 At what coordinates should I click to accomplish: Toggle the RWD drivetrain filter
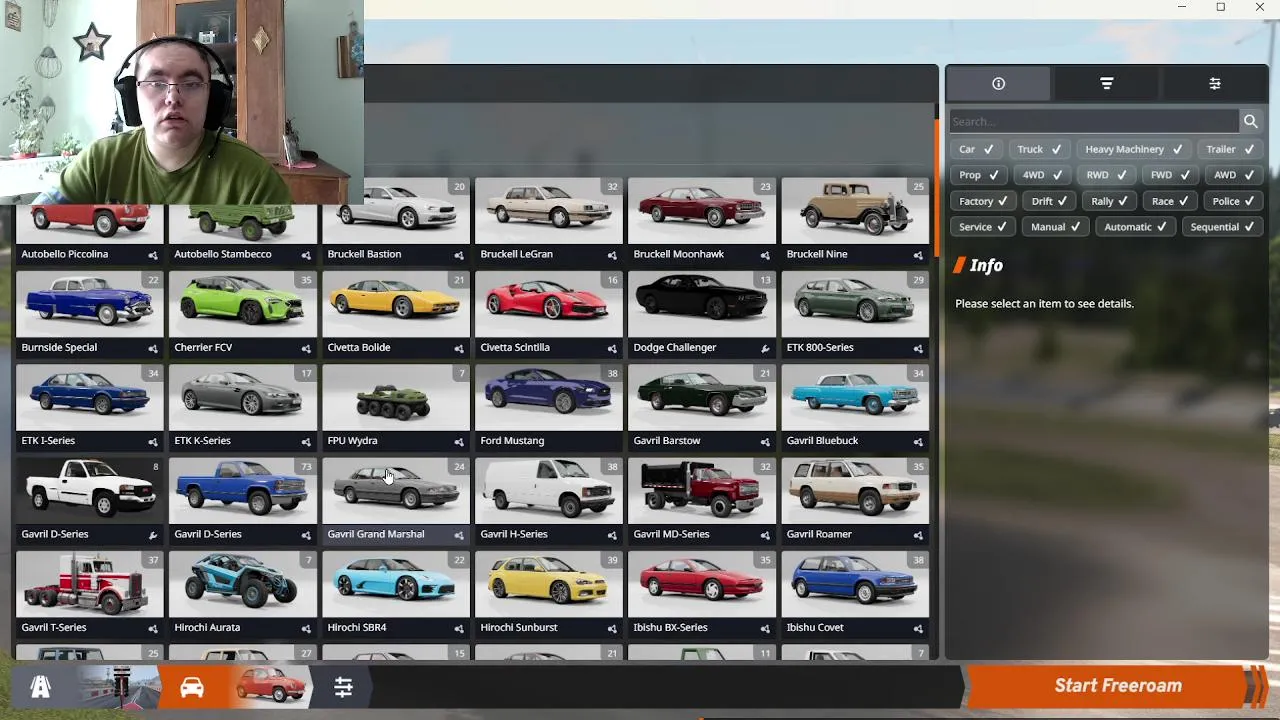[1106, 175]
